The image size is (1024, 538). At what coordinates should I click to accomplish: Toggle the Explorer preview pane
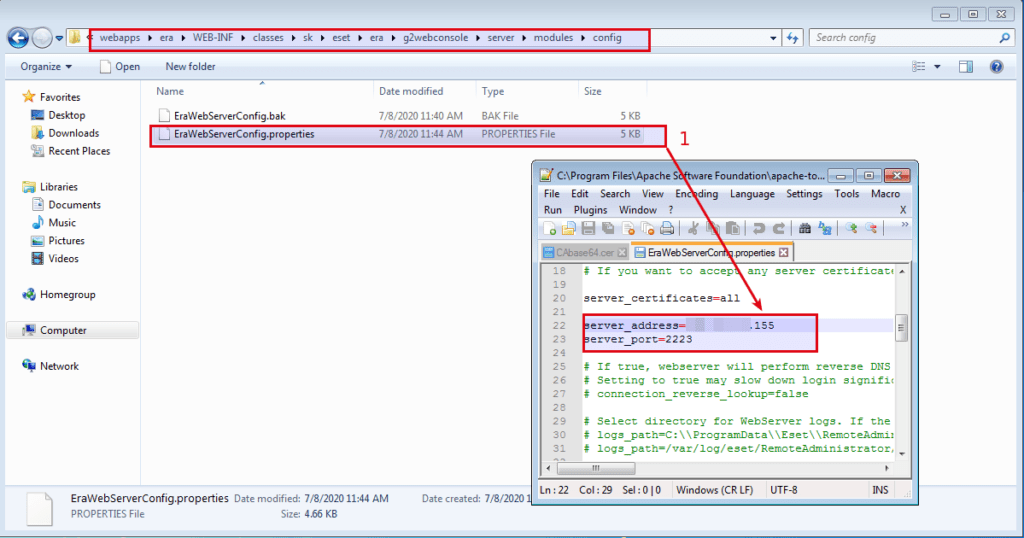(x=966, y=67)
